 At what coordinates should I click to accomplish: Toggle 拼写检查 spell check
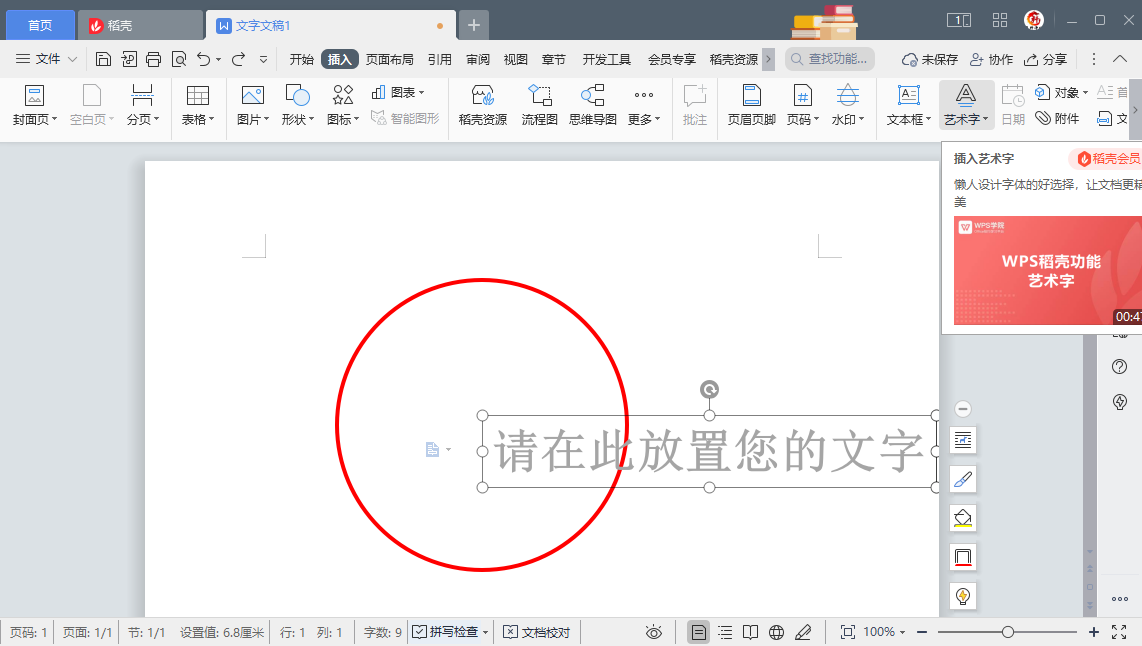tap(445, 632)
